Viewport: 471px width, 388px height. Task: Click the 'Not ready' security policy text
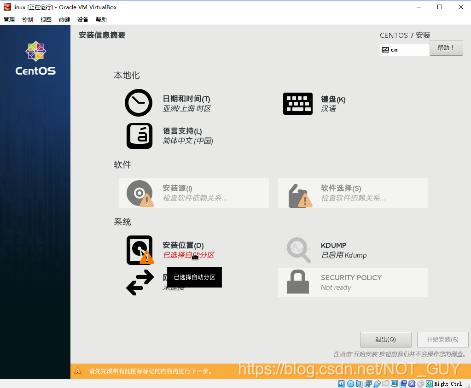pyautogui.click(x=336, y=287)
